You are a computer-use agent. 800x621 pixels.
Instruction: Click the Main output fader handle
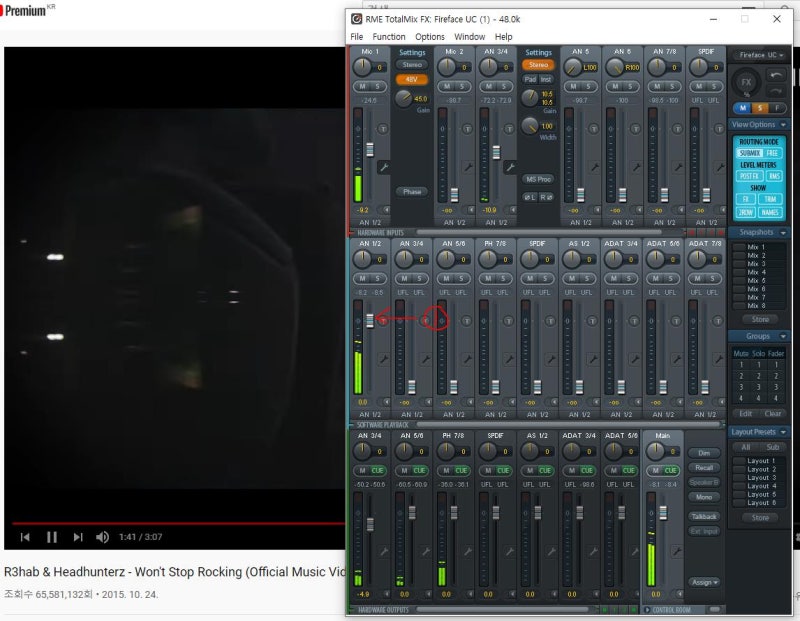tap(663, 512)
